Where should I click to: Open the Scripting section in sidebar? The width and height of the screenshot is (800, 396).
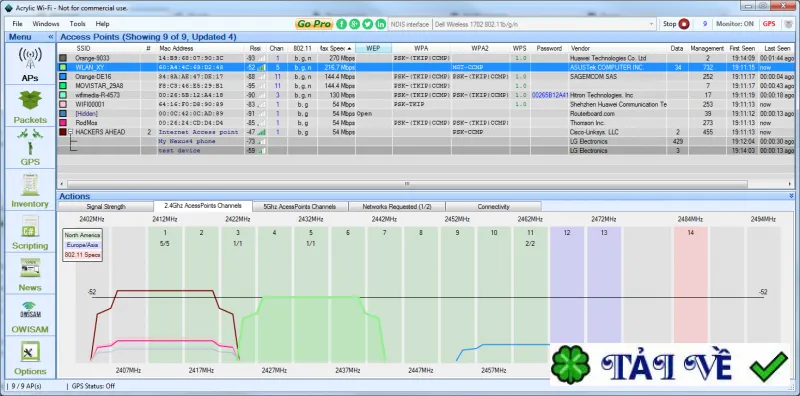tap(30, 232)
